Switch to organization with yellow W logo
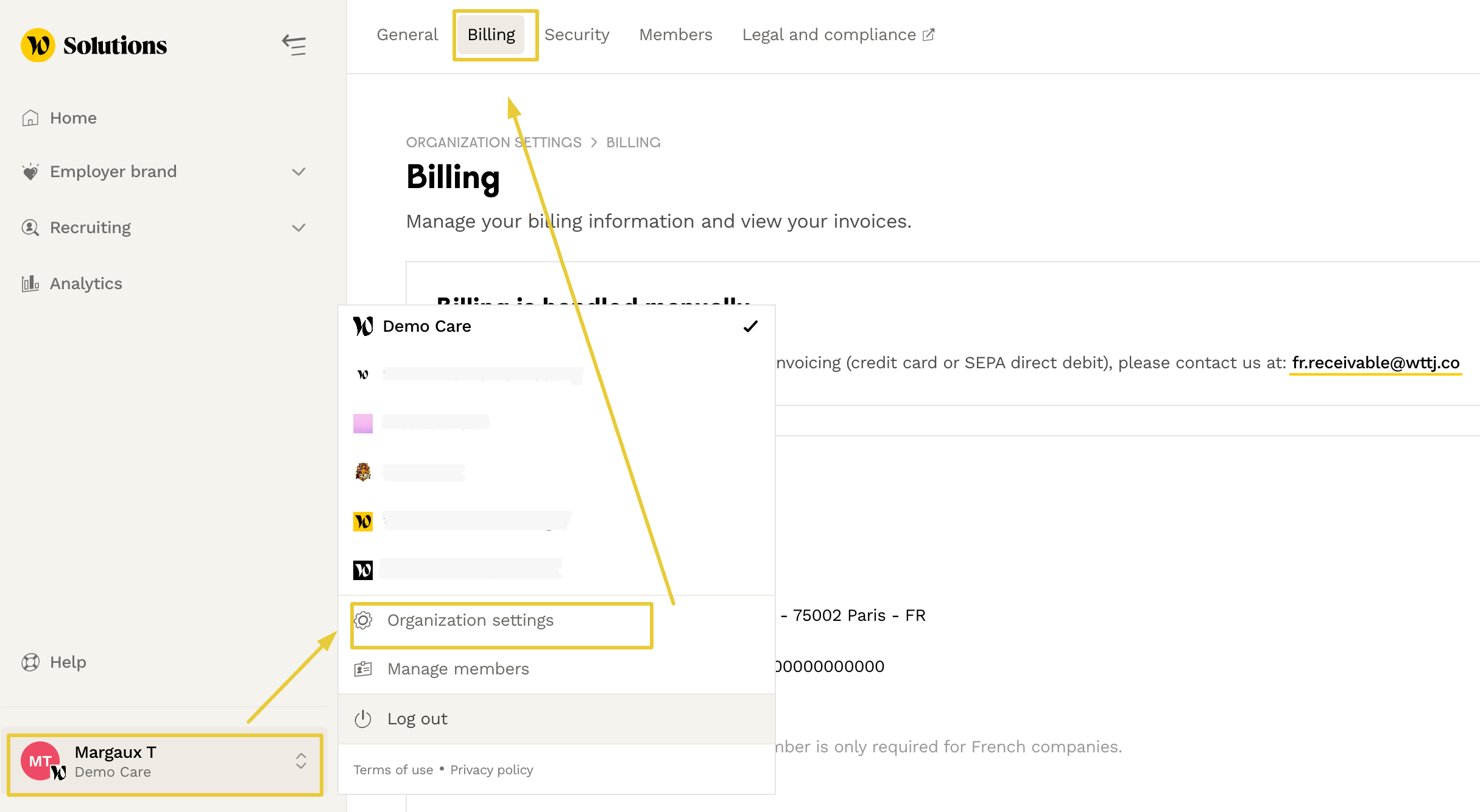Viewport: 1480px width, 812px height. coord(363,522)
